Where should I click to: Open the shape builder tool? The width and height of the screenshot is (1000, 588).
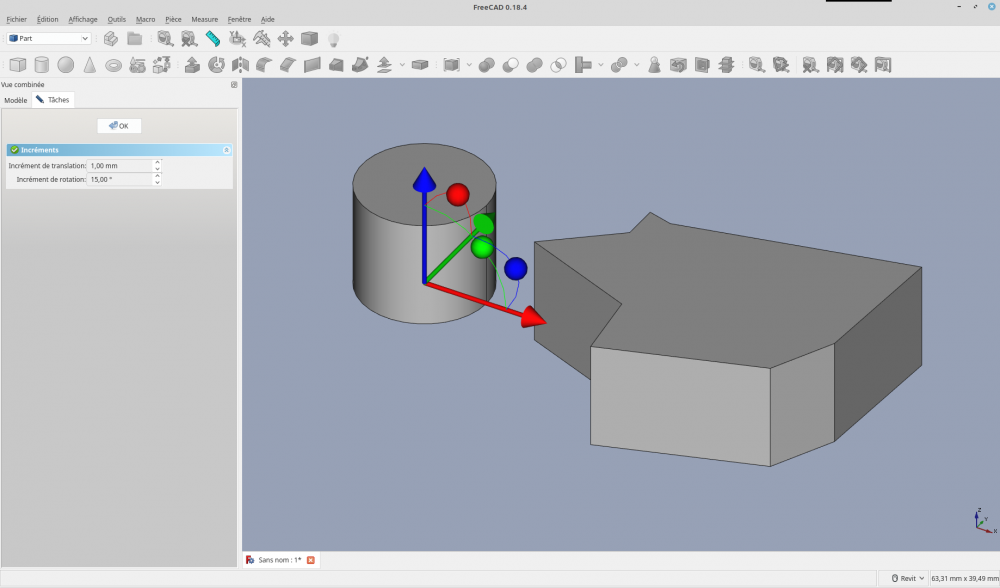[x=161, y=64]
